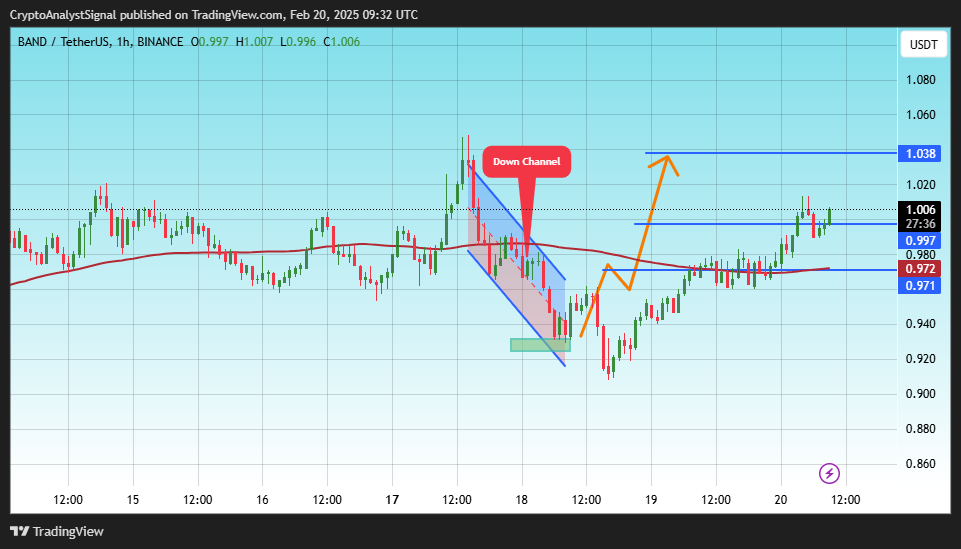
Task: Click bold date 17 on the time axis
Action: [x=392, y=500]
